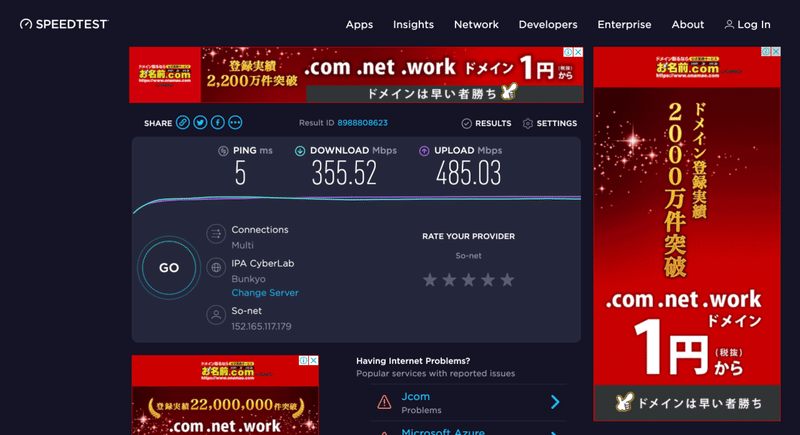
Task: Click the IP address 152.165.117.179
Action: (x=261, y=326)
